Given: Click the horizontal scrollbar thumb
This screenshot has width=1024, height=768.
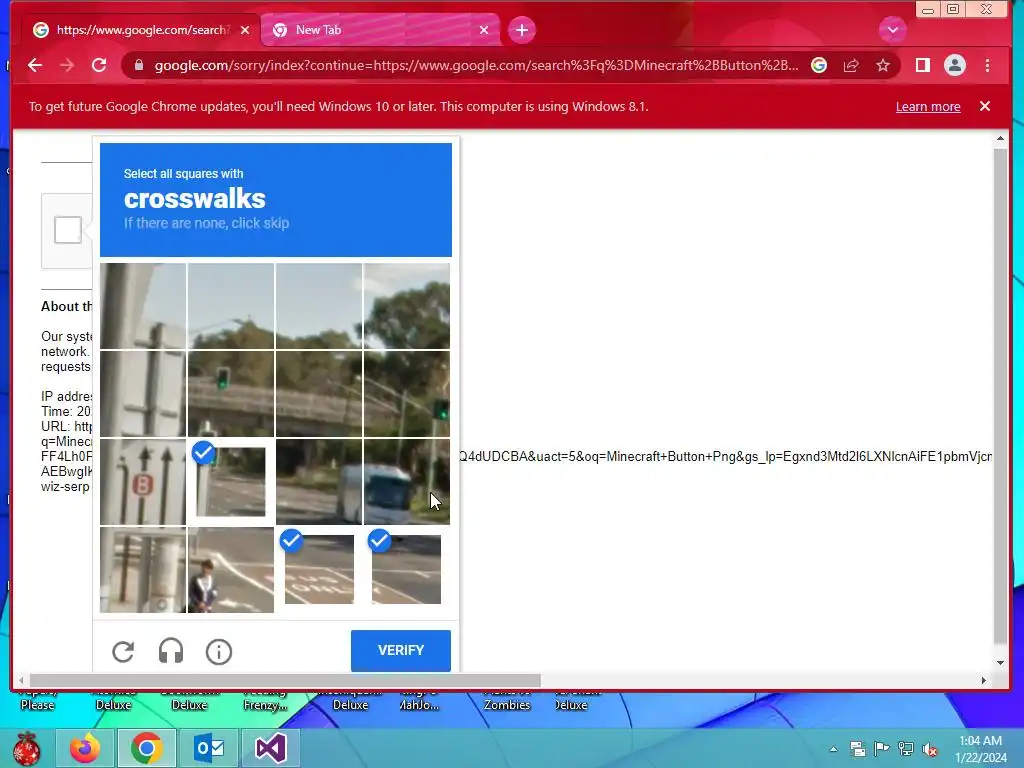Looking at the screenshot, I should [285, 680].
